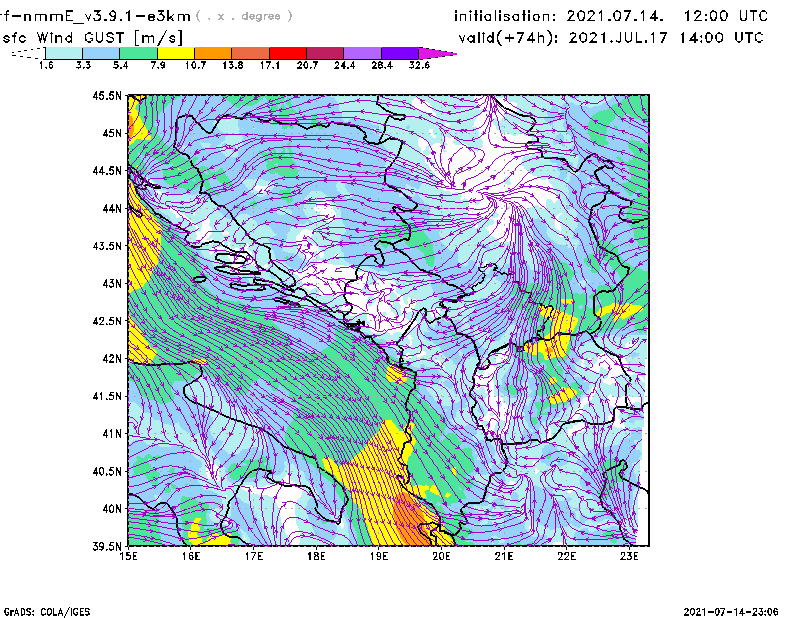Click the 40N latitude label

pyautogui.click(x=112, y=508)
